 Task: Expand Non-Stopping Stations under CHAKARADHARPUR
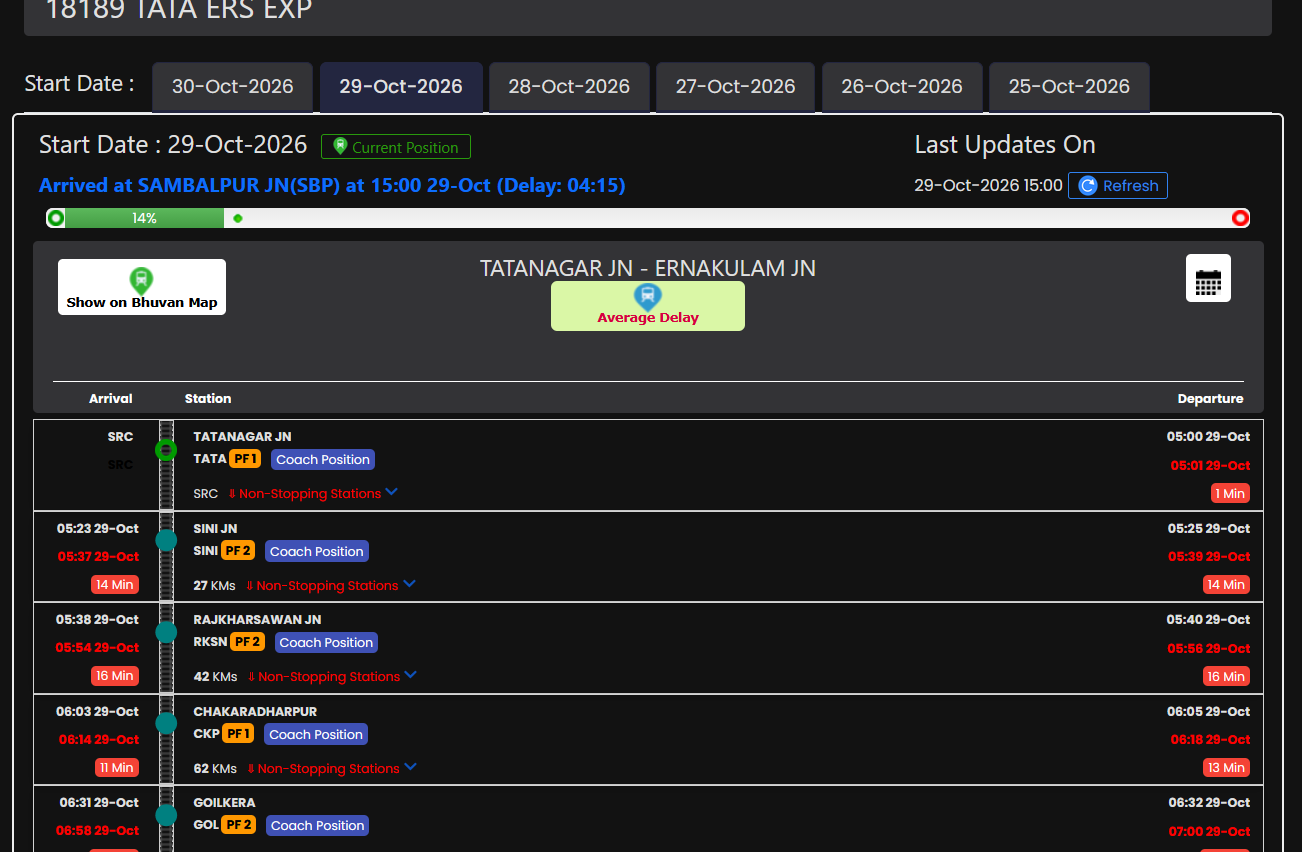click(332, 769)
